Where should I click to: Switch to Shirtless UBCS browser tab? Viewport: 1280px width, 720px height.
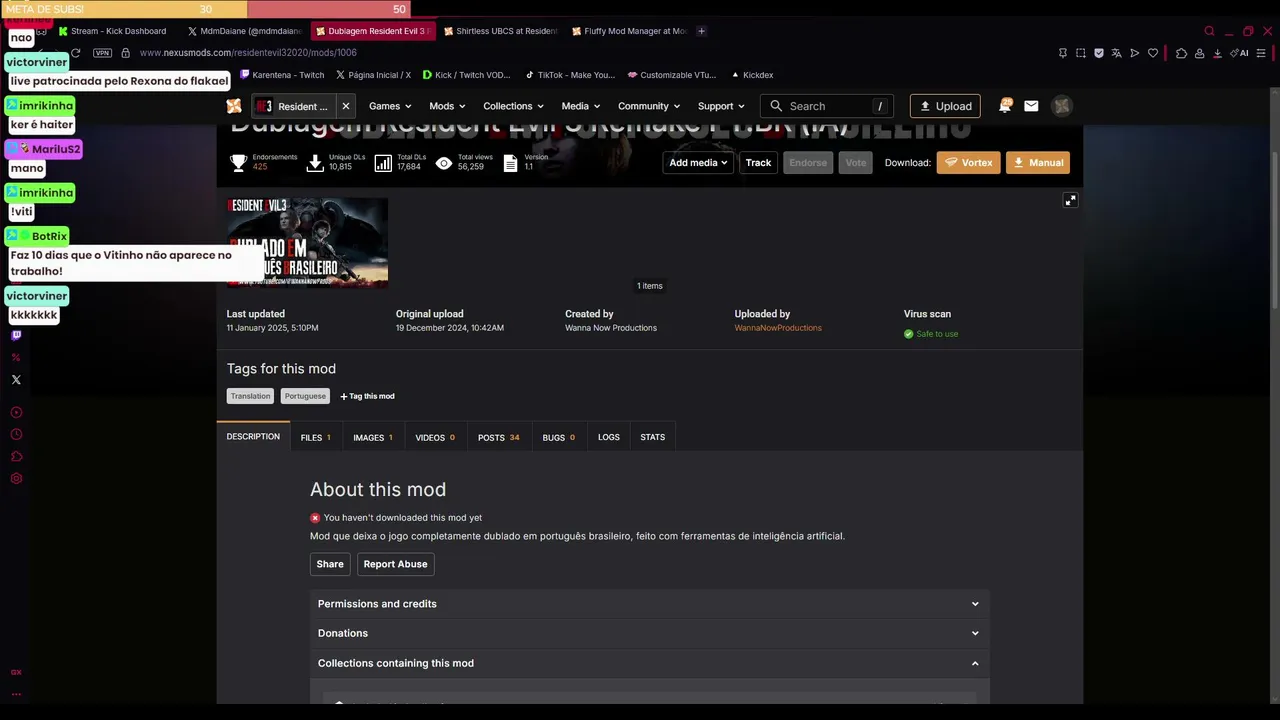tap(500, 31)
